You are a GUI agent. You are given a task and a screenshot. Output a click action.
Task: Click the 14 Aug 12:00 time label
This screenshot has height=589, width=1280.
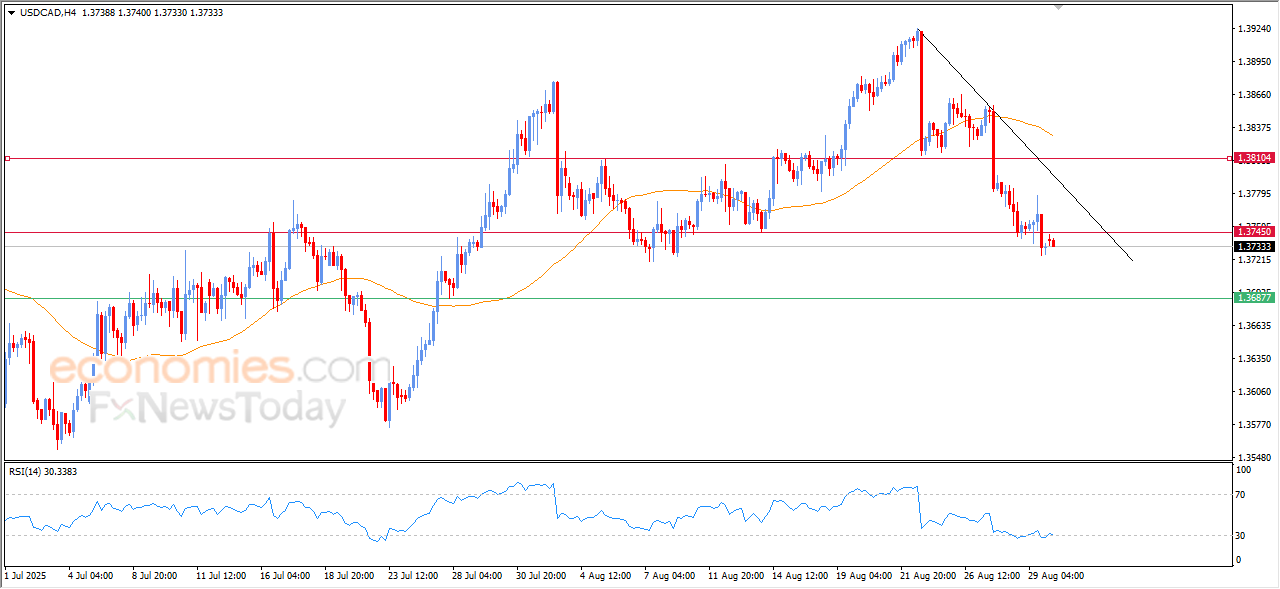(800, 576)
